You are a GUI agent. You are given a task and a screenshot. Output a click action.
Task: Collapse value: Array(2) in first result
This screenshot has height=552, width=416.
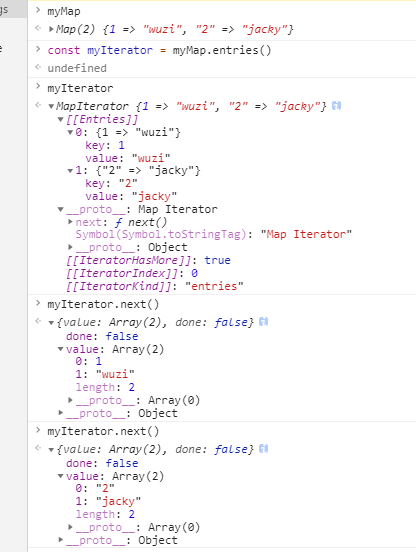(x=61, y=349)
